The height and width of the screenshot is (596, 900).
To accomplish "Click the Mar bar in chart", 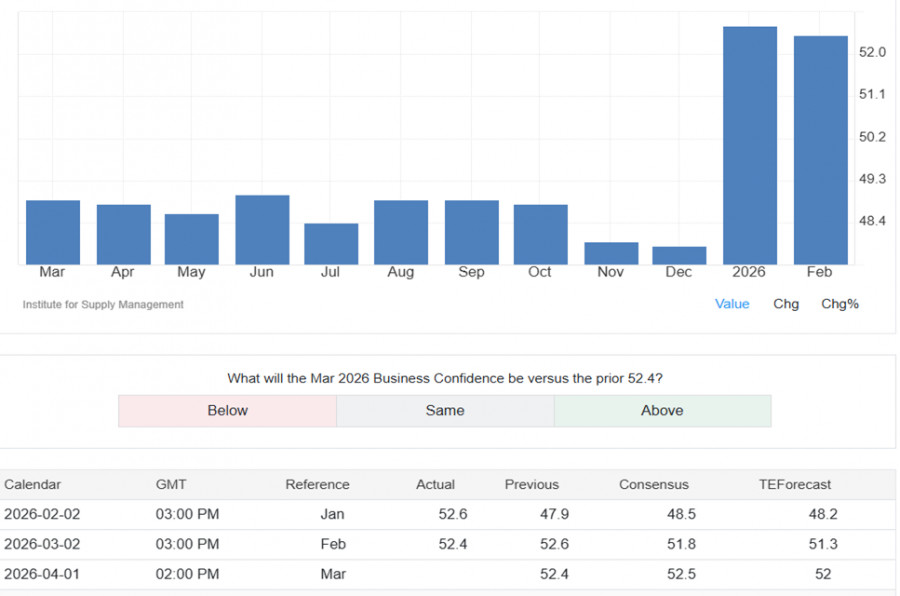I will 53,232.
